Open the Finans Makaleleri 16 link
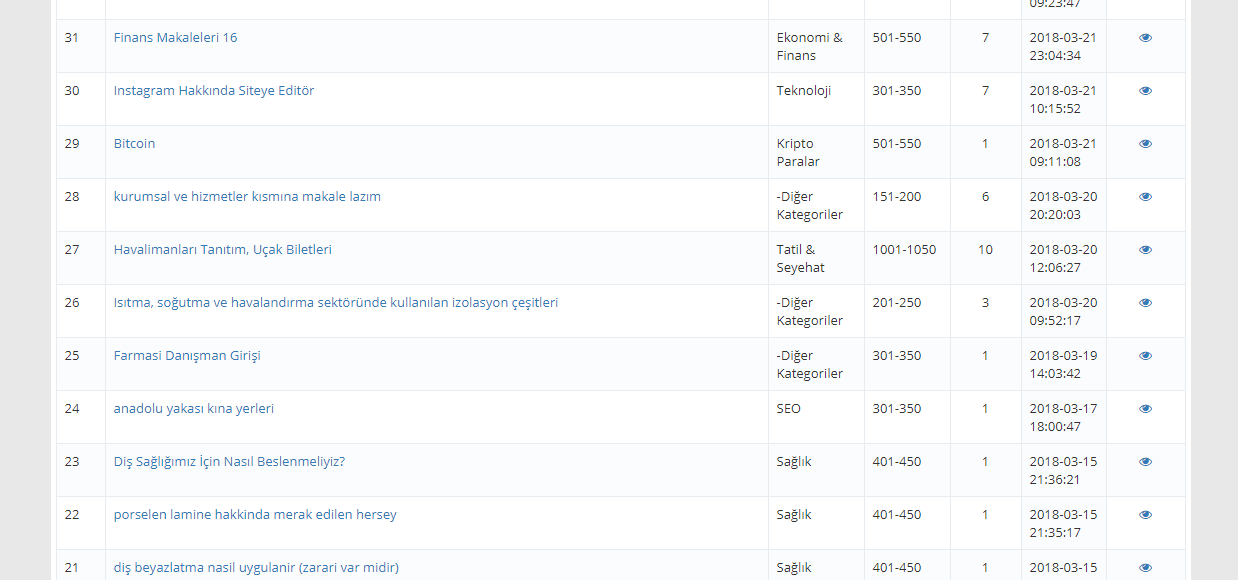 coord(175,38)
